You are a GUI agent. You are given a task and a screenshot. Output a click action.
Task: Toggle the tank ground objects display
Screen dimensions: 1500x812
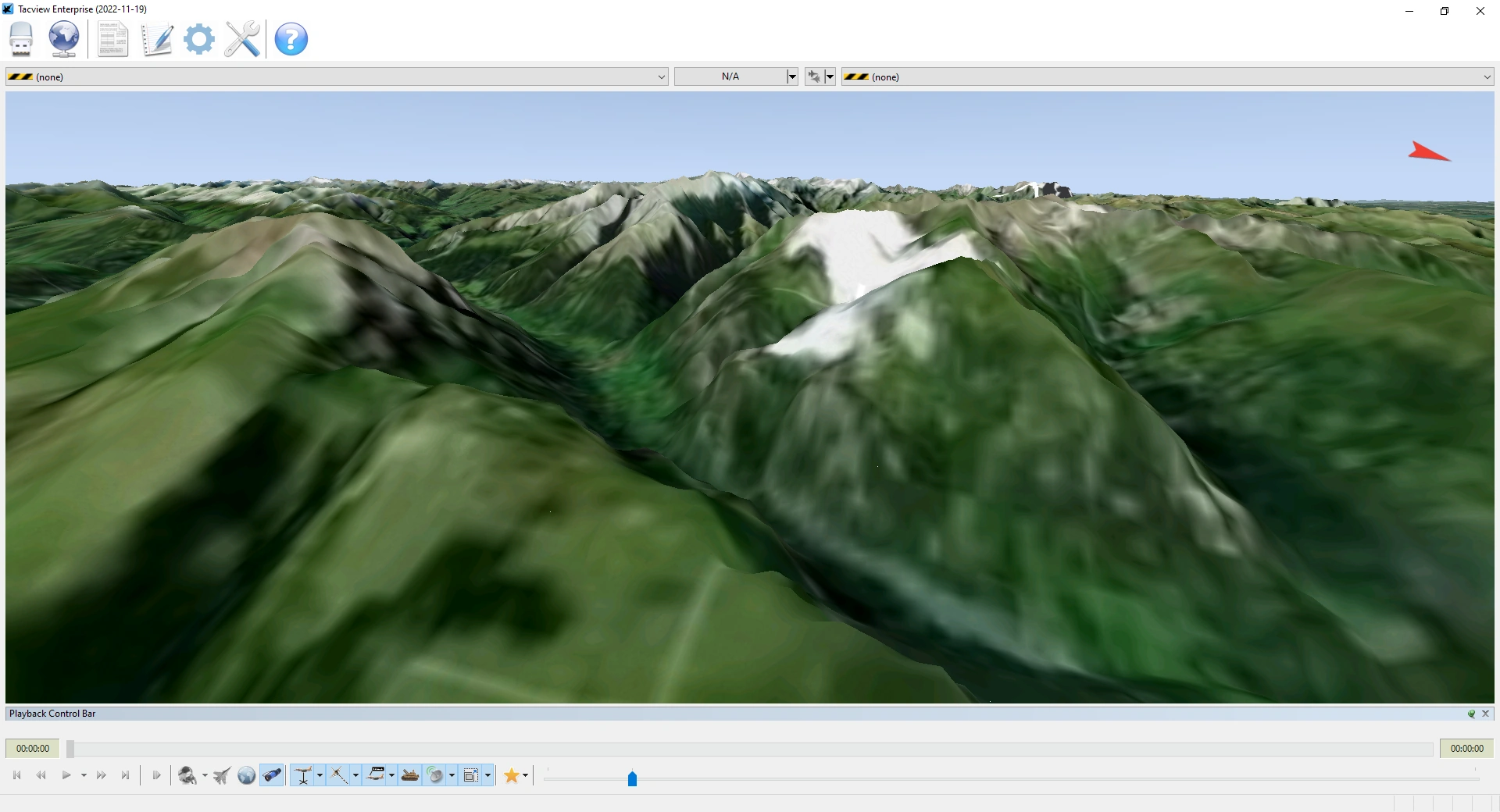410,775
